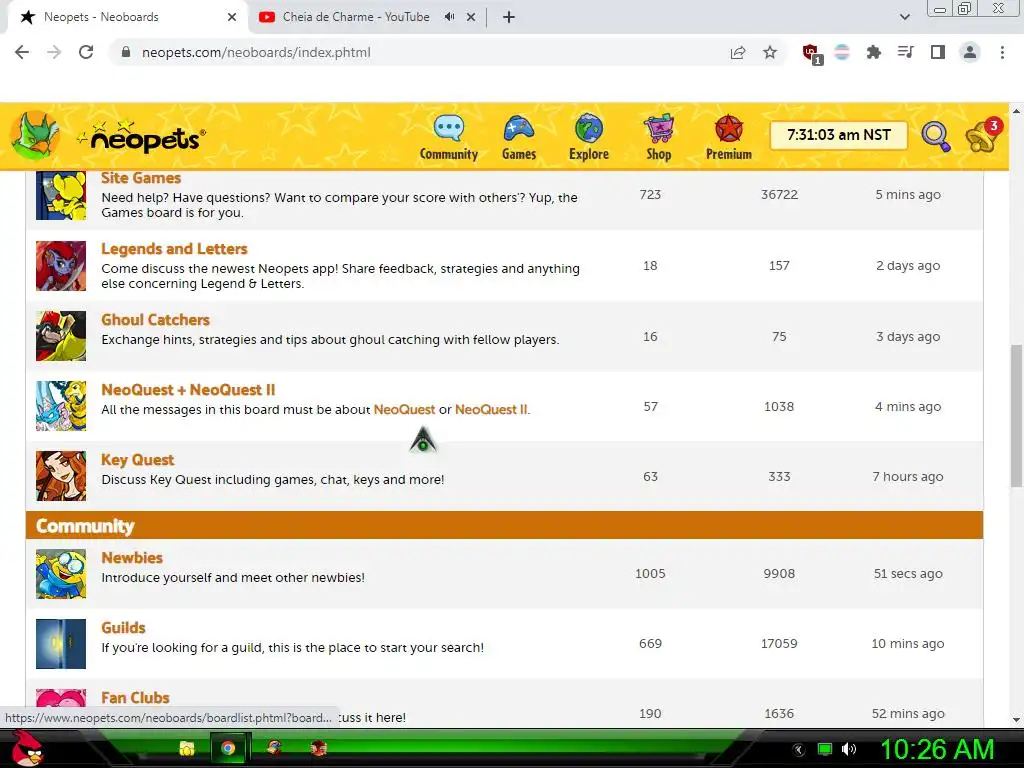
Task: Share this page from the address bar
Action: click(738, 52)
